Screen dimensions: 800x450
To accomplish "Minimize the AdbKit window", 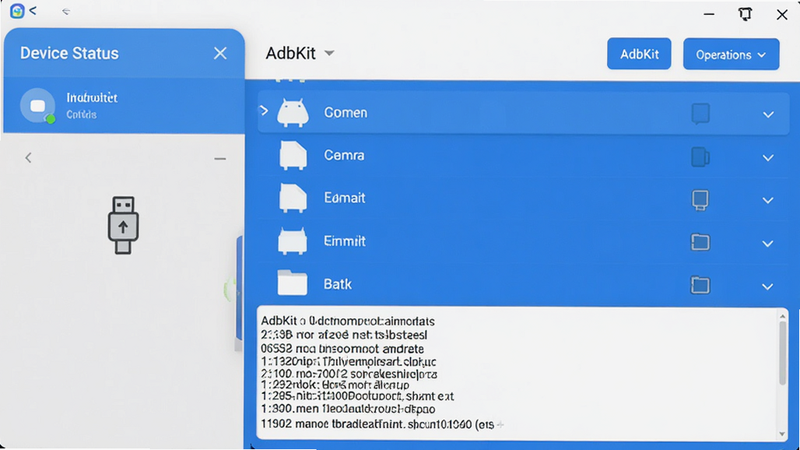I will coord(709,14).
